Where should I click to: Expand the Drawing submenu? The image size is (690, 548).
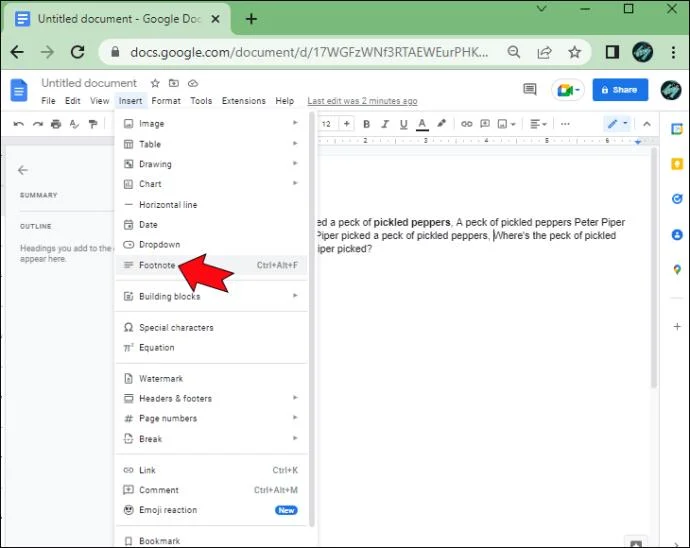(x=211, y=164)
